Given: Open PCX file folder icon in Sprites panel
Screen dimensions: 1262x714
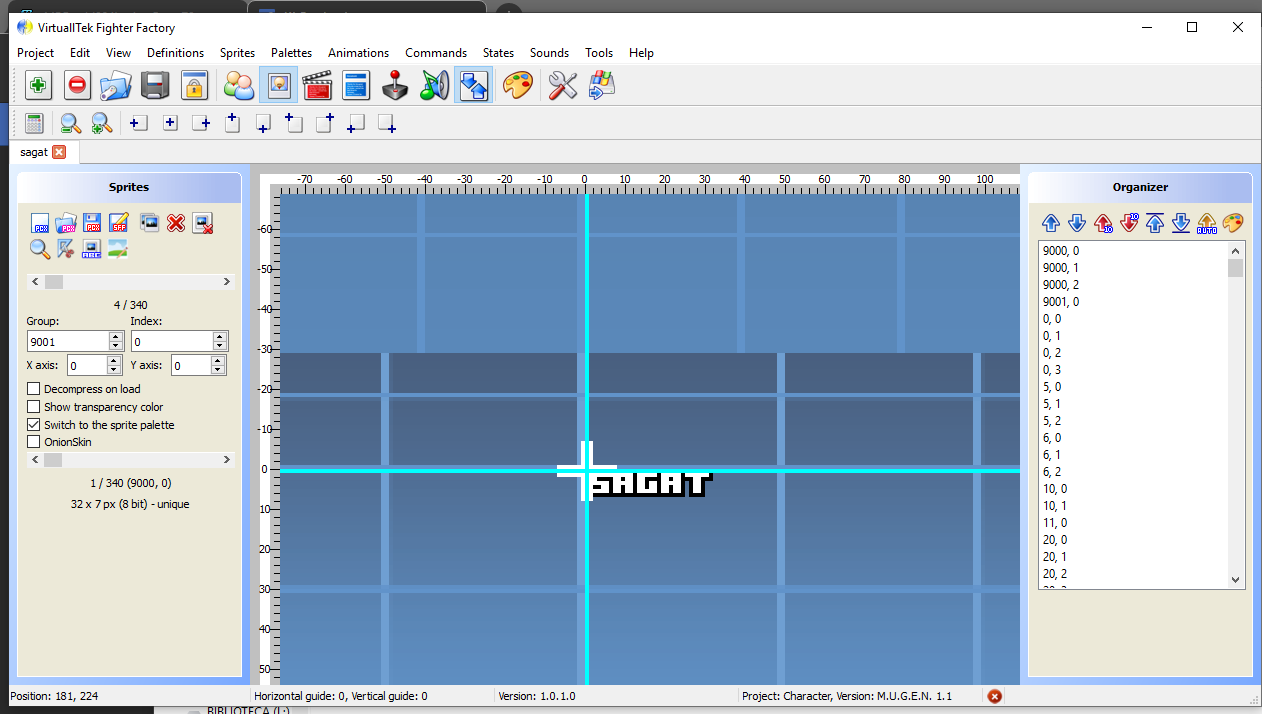Looking at the screenshot, I should [x=66, y=223].
